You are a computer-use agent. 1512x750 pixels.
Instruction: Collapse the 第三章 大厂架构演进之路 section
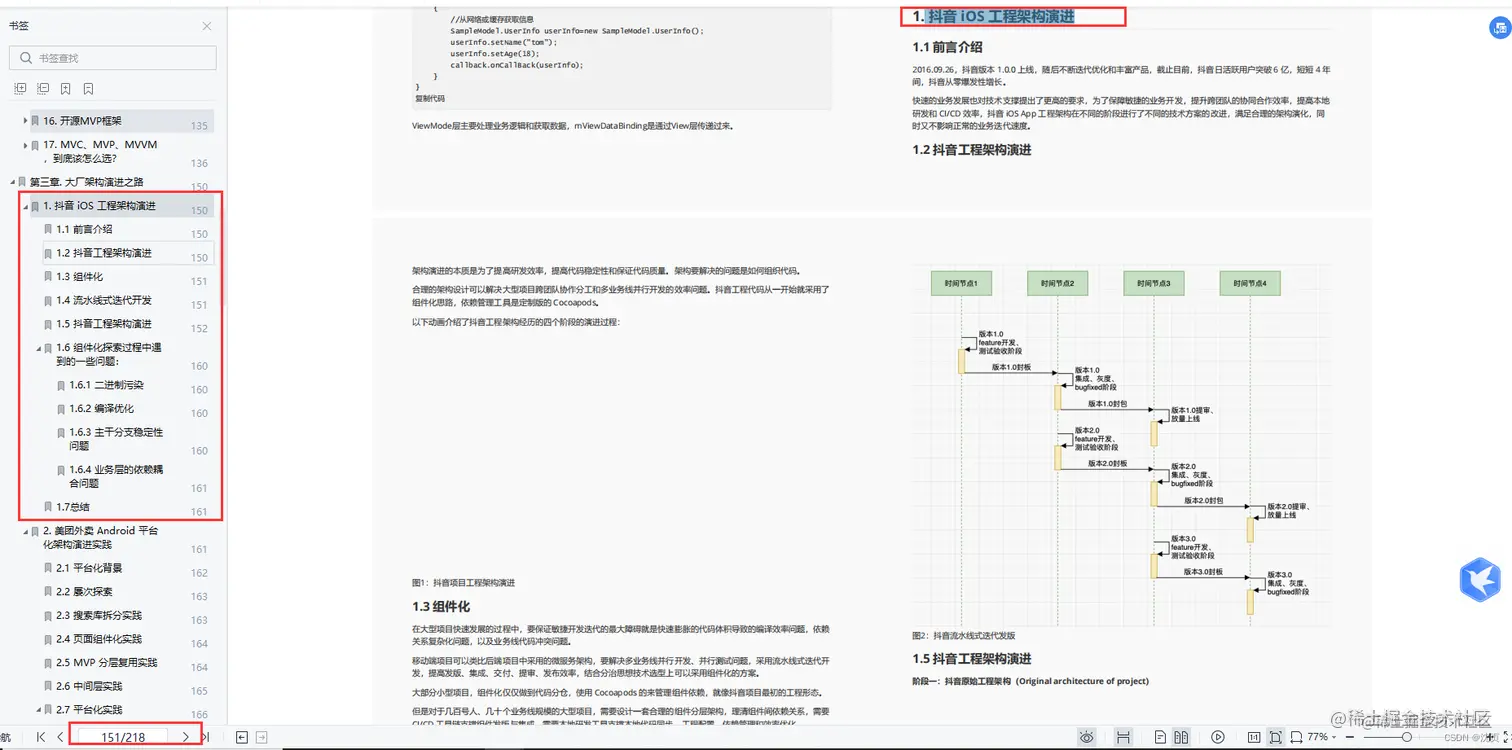click(11, 181)
